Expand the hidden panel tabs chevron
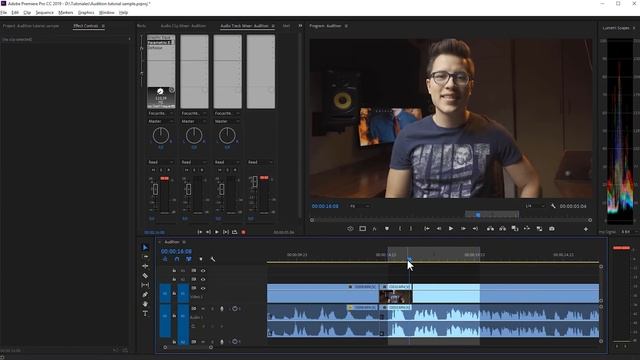The height and width of the screenshot is (360, 640). [x=300, y=26]
